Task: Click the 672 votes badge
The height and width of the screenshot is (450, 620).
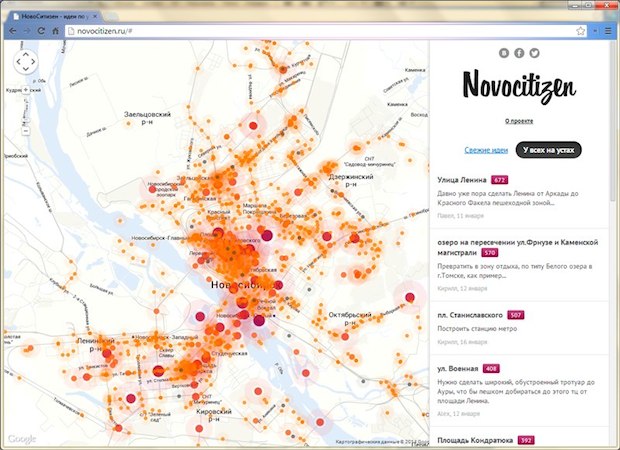Action: click(x=499, y=180)
